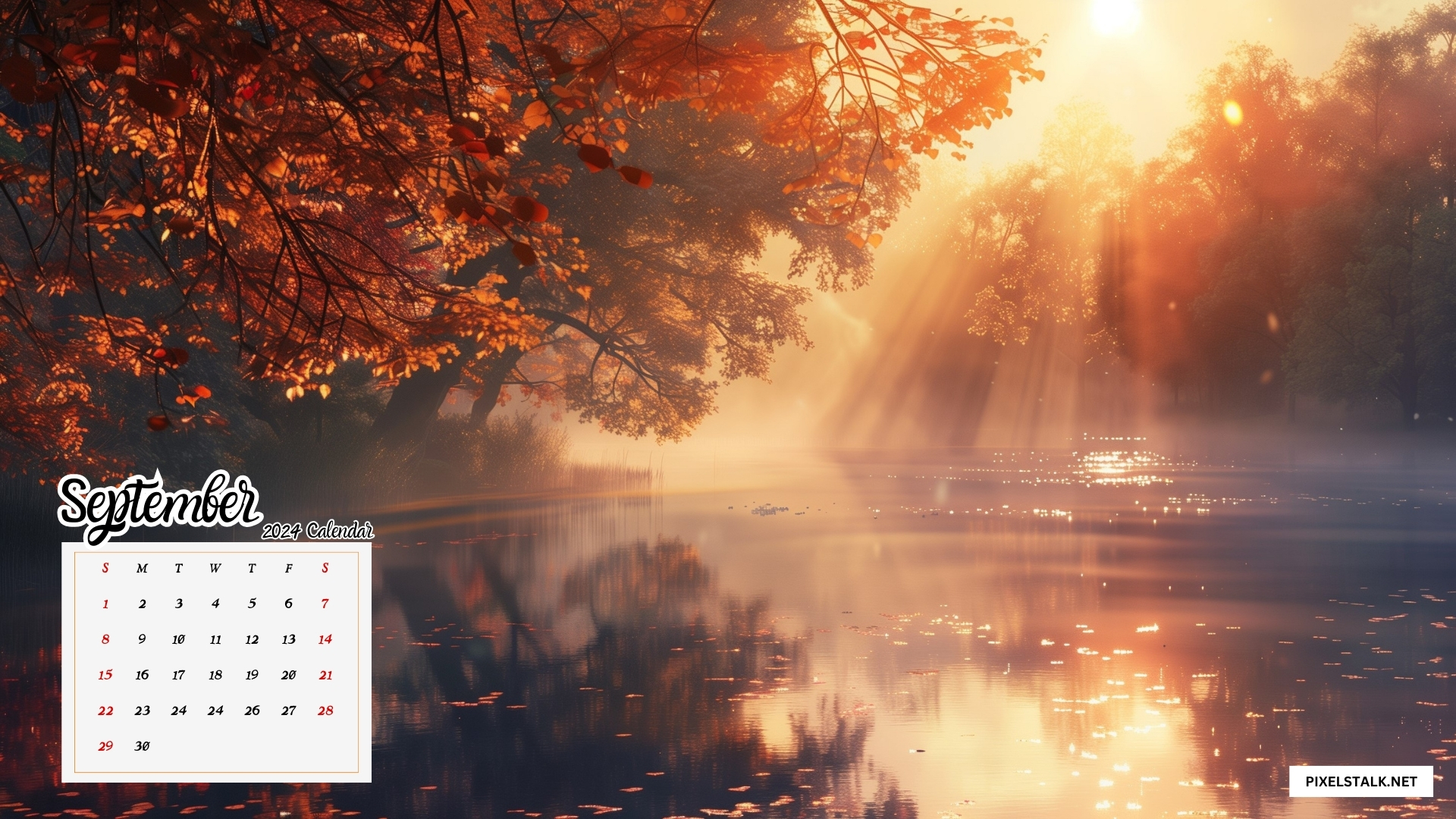Click date 27 in the calendar
Viewport: 1456px width, 819px height.
[x=288, y=711]
